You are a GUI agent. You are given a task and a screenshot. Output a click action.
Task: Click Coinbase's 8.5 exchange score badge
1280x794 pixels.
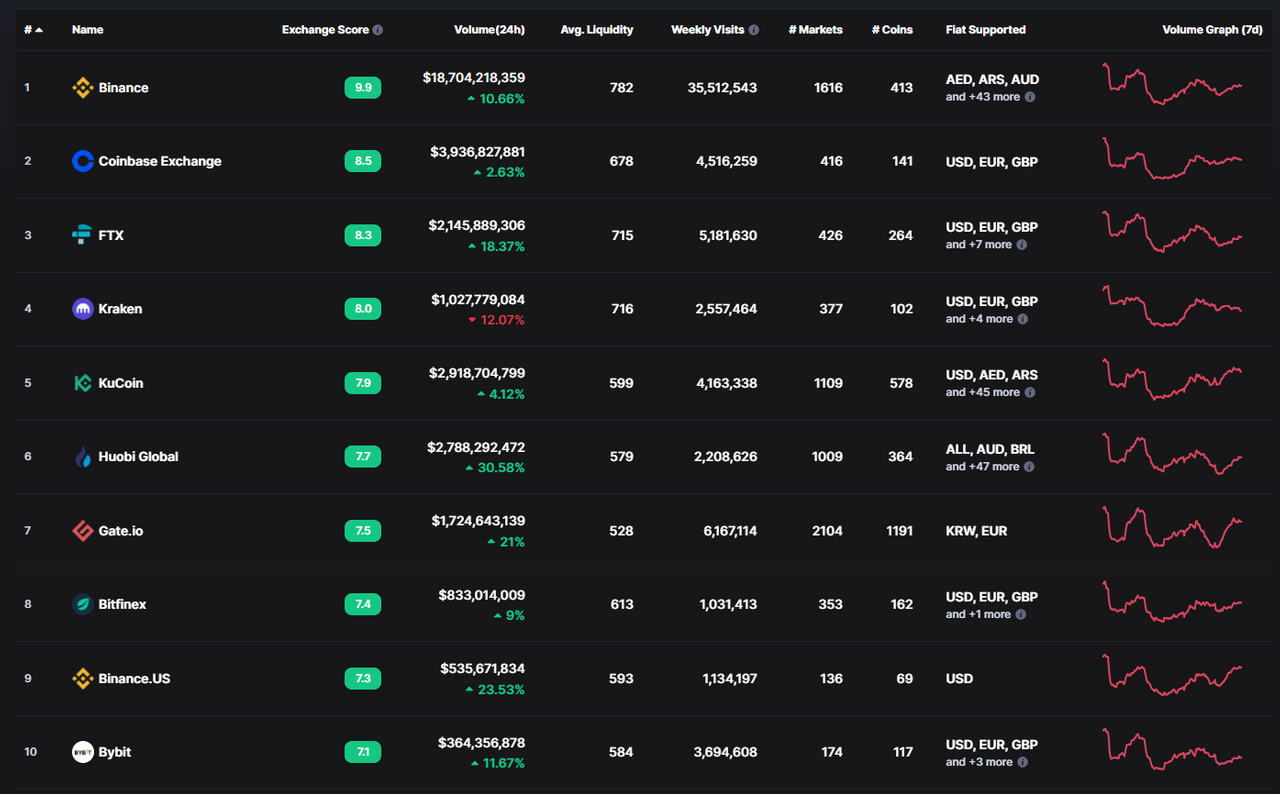pos(363,161)
